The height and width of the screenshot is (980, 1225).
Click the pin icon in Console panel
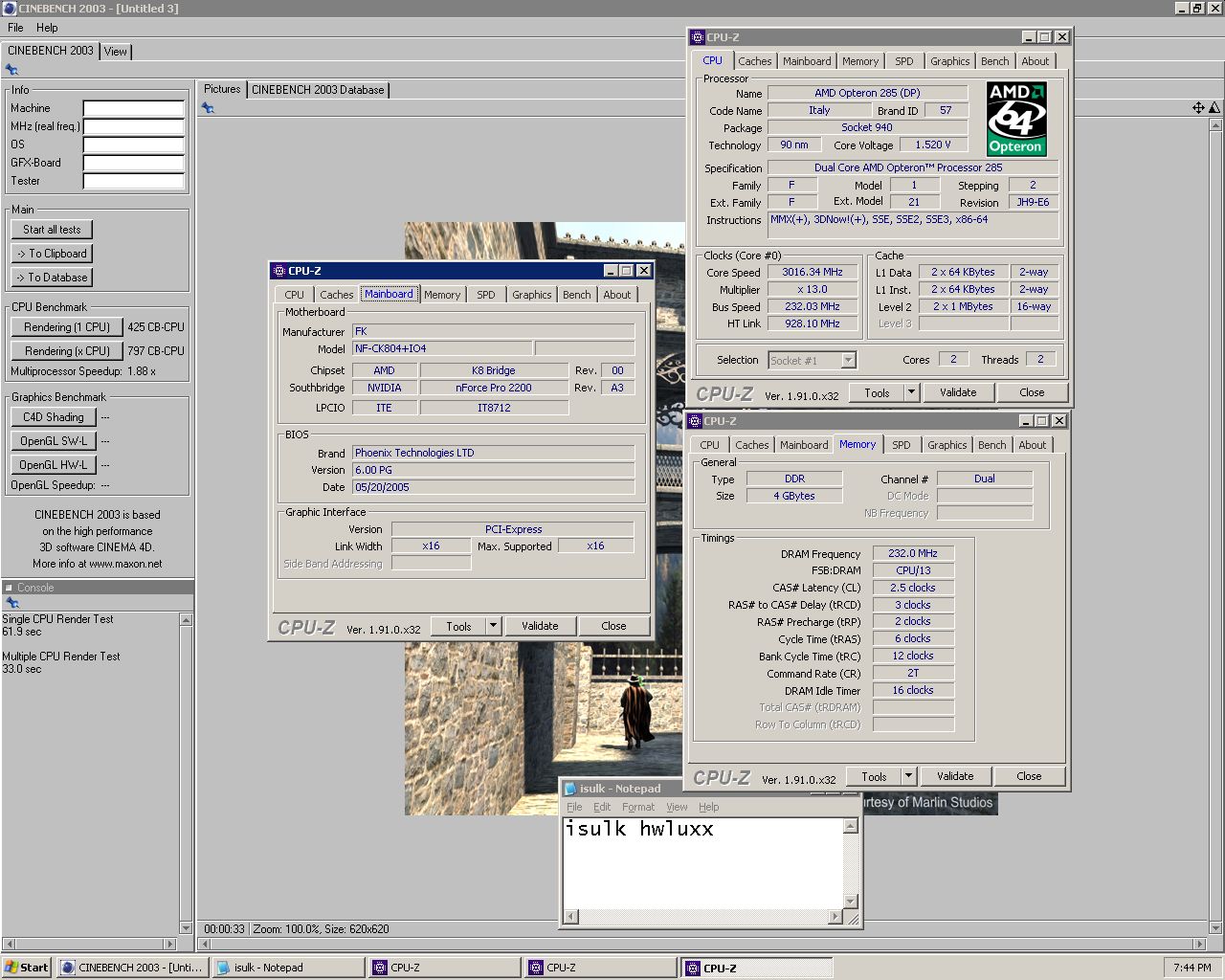(11, 603)
